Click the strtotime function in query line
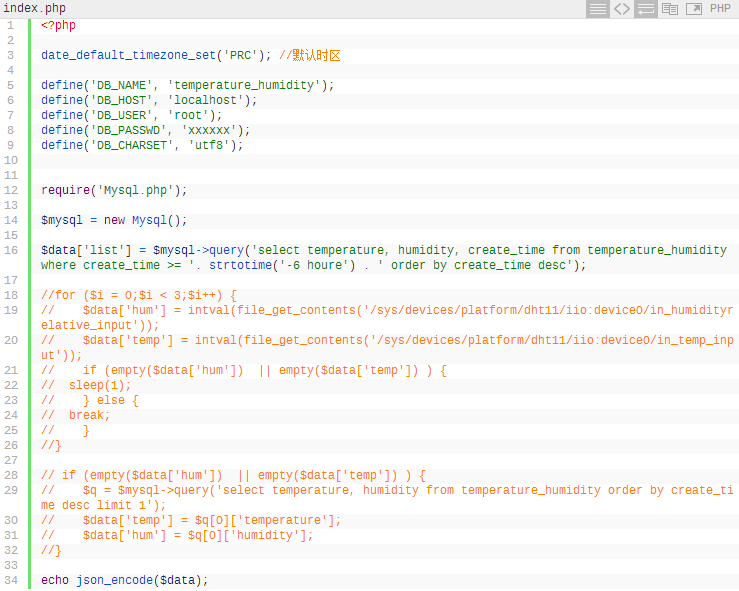739x591 pixels. [x=240, y=265]
